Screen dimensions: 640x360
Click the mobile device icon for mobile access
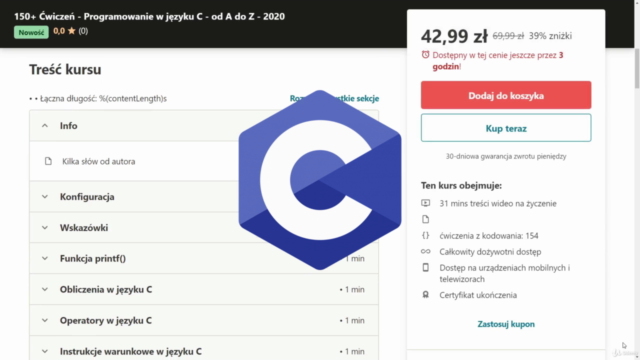coord(425,267)
